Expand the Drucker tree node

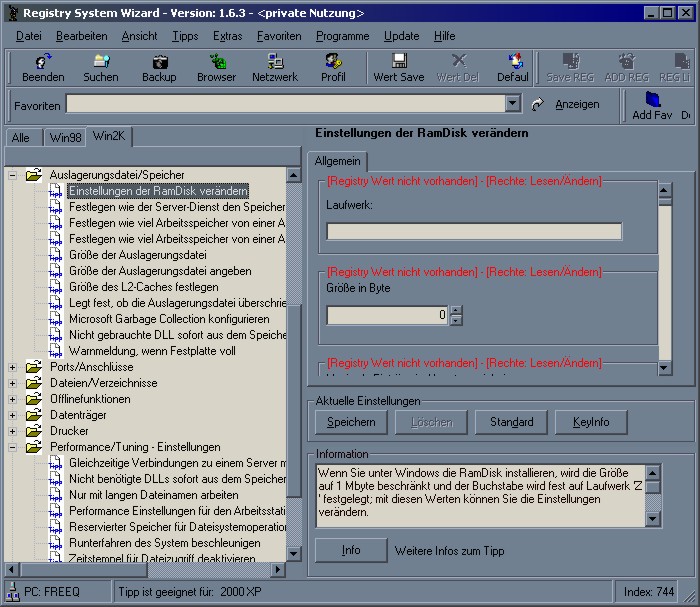(x=12, y=432)
